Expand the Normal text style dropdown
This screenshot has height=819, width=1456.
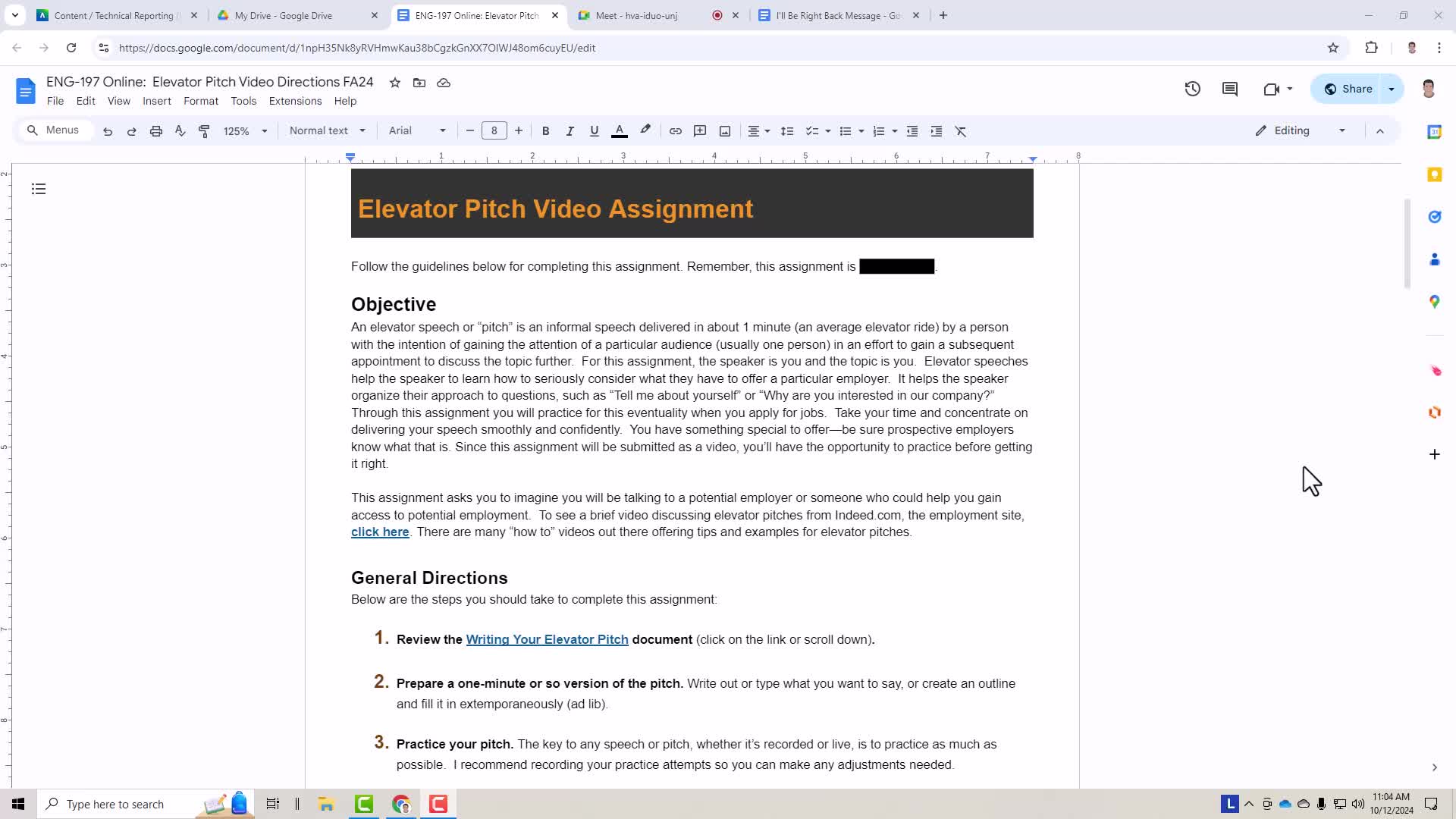coord(328,130)
